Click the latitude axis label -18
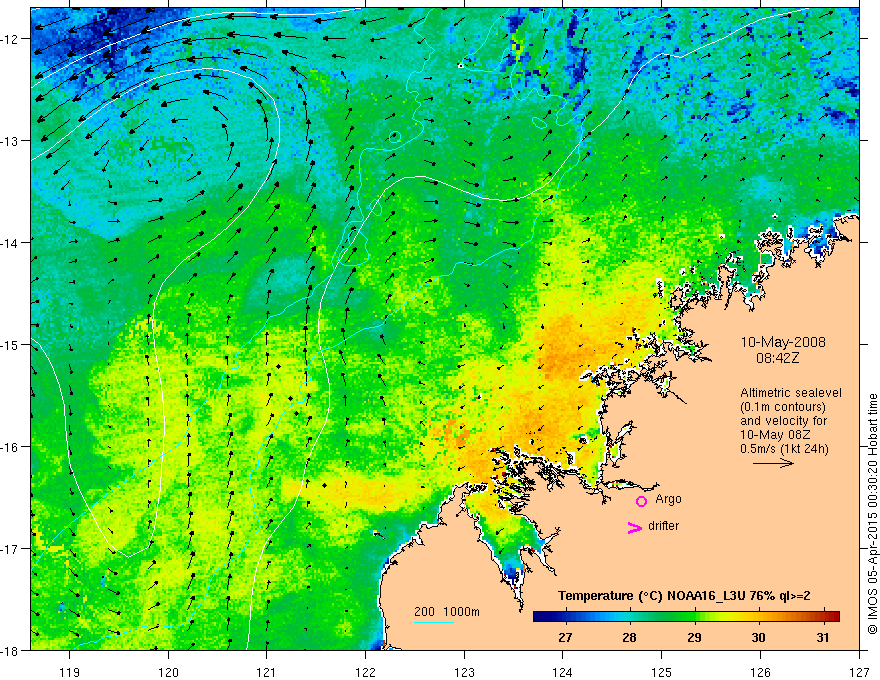The image size is (880, 680). 10,651
